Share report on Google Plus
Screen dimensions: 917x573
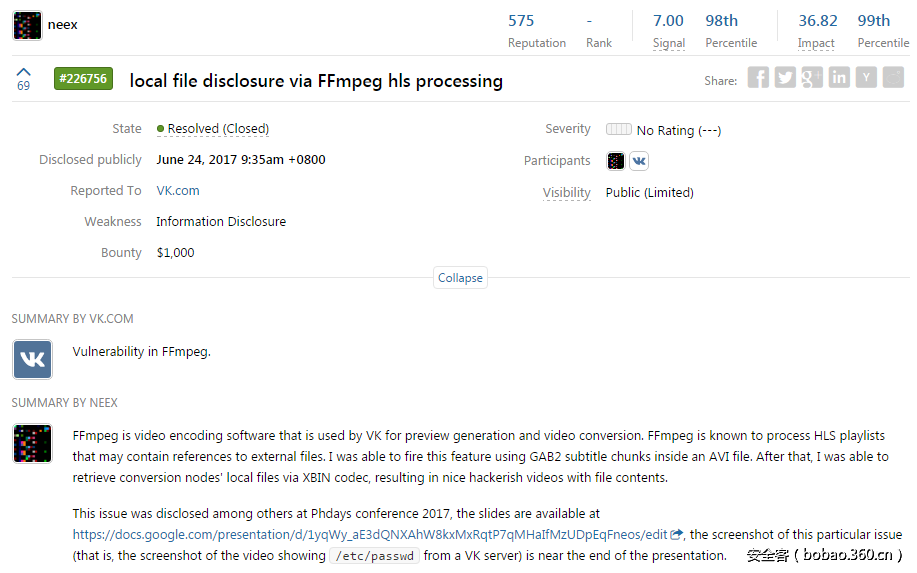pos(812,78)
